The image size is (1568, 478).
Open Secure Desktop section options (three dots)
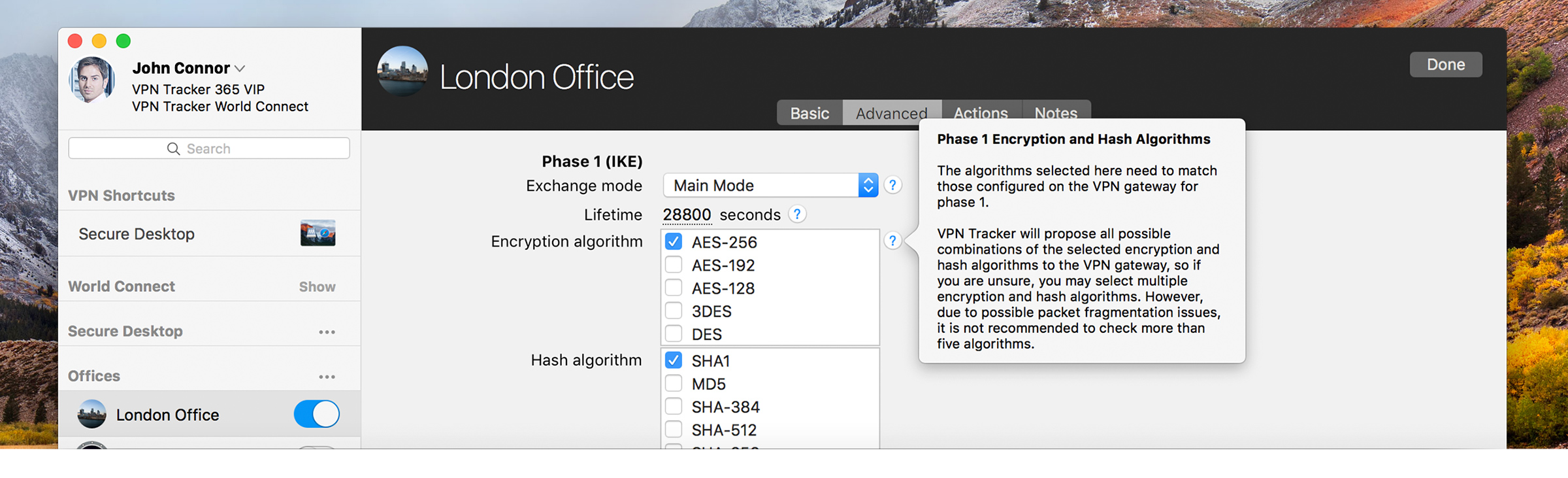pyautogui.click(x=327, y=332)
